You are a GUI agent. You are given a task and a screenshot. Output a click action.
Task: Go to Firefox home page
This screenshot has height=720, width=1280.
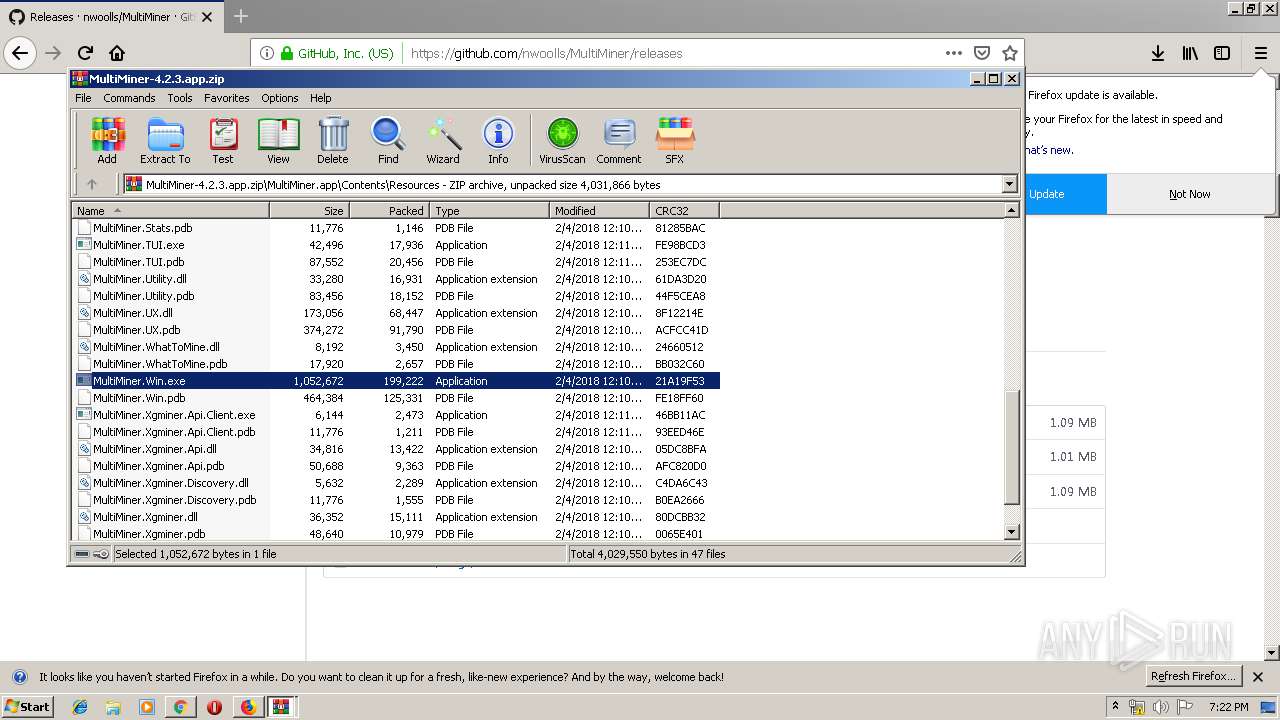(117, 53)
